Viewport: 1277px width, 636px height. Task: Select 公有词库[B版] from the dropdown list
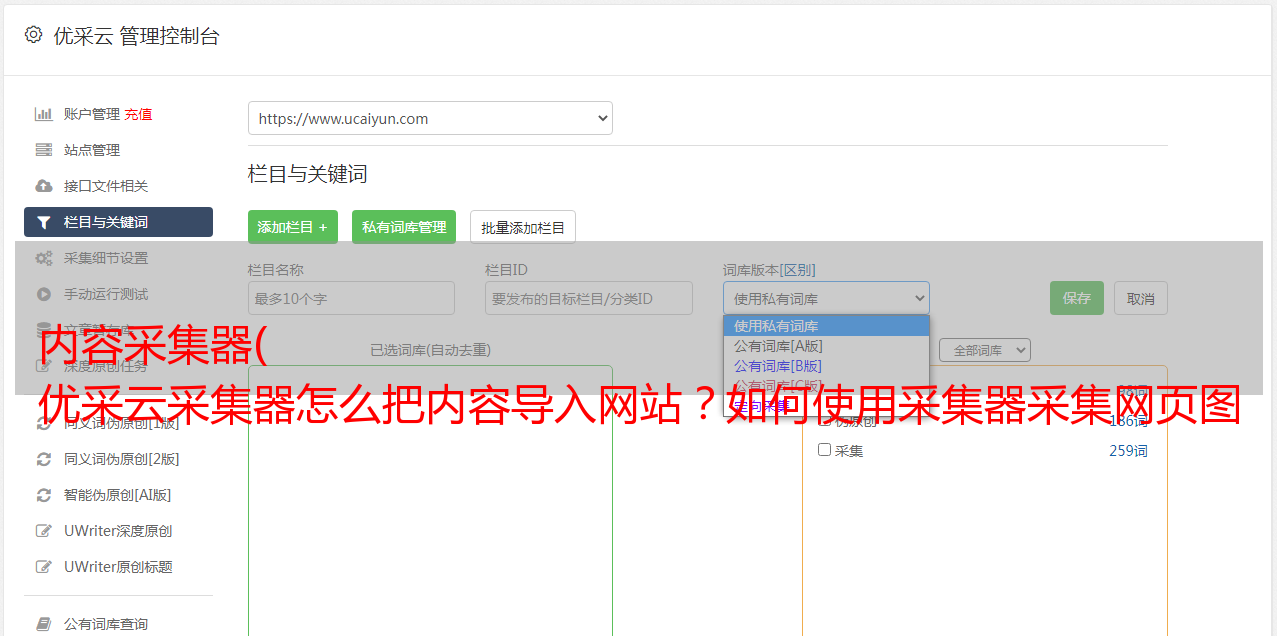pyautogui.click(x=826, y=366)
